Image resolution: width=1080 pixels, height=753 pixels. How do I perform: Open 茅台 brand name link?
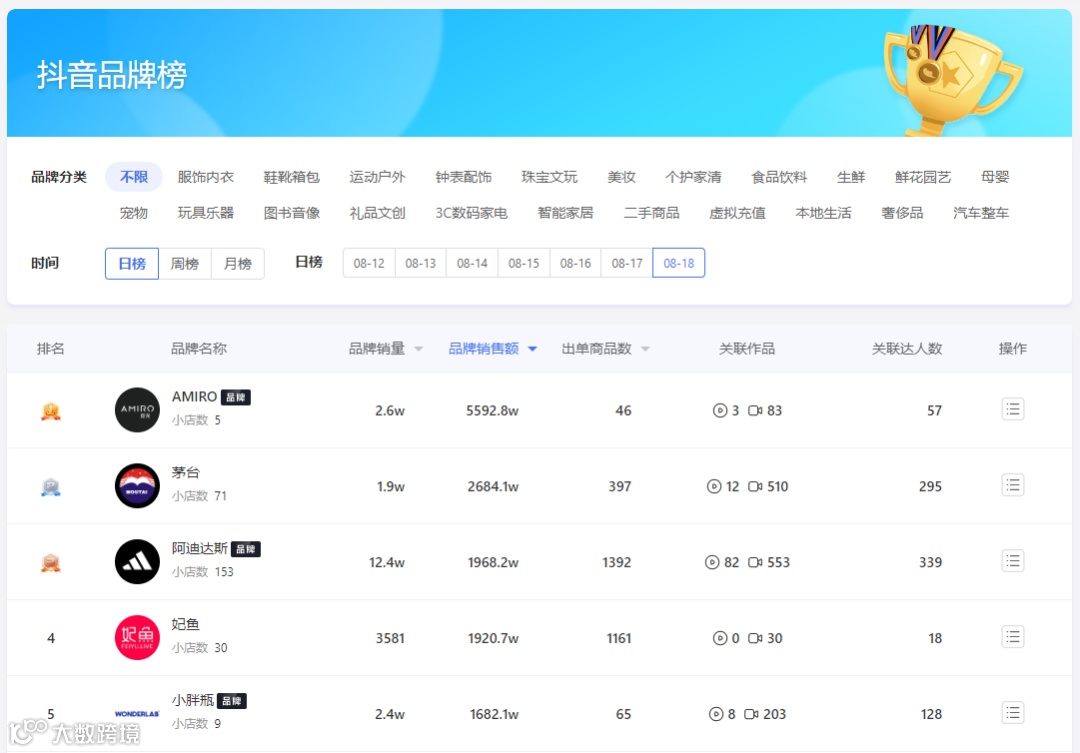(x=185, y=473)
